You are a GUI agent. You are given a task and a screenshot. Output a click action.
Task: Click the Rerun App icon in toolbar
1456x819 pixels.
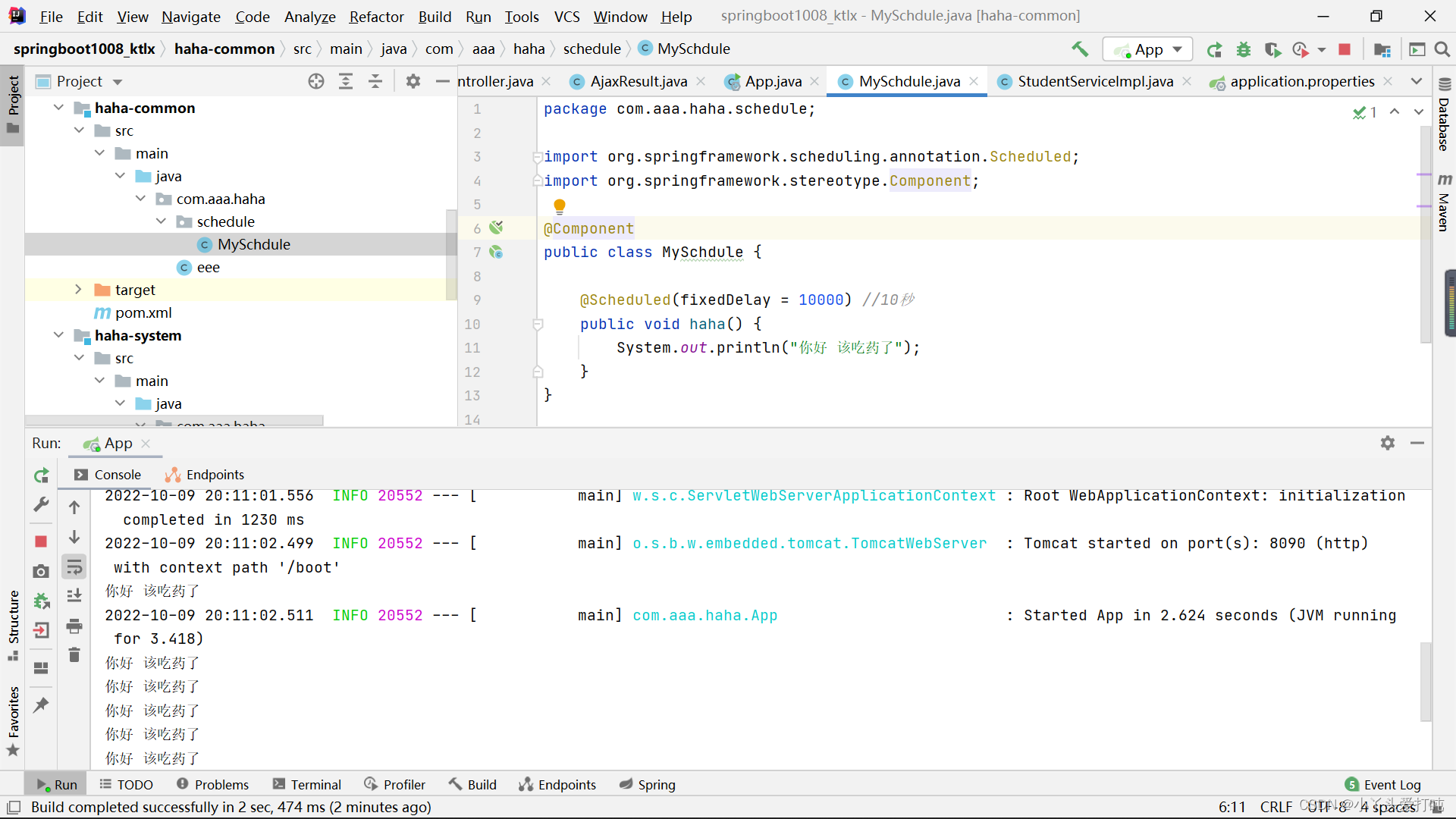pyautogui.click(x=1214, y=49)
